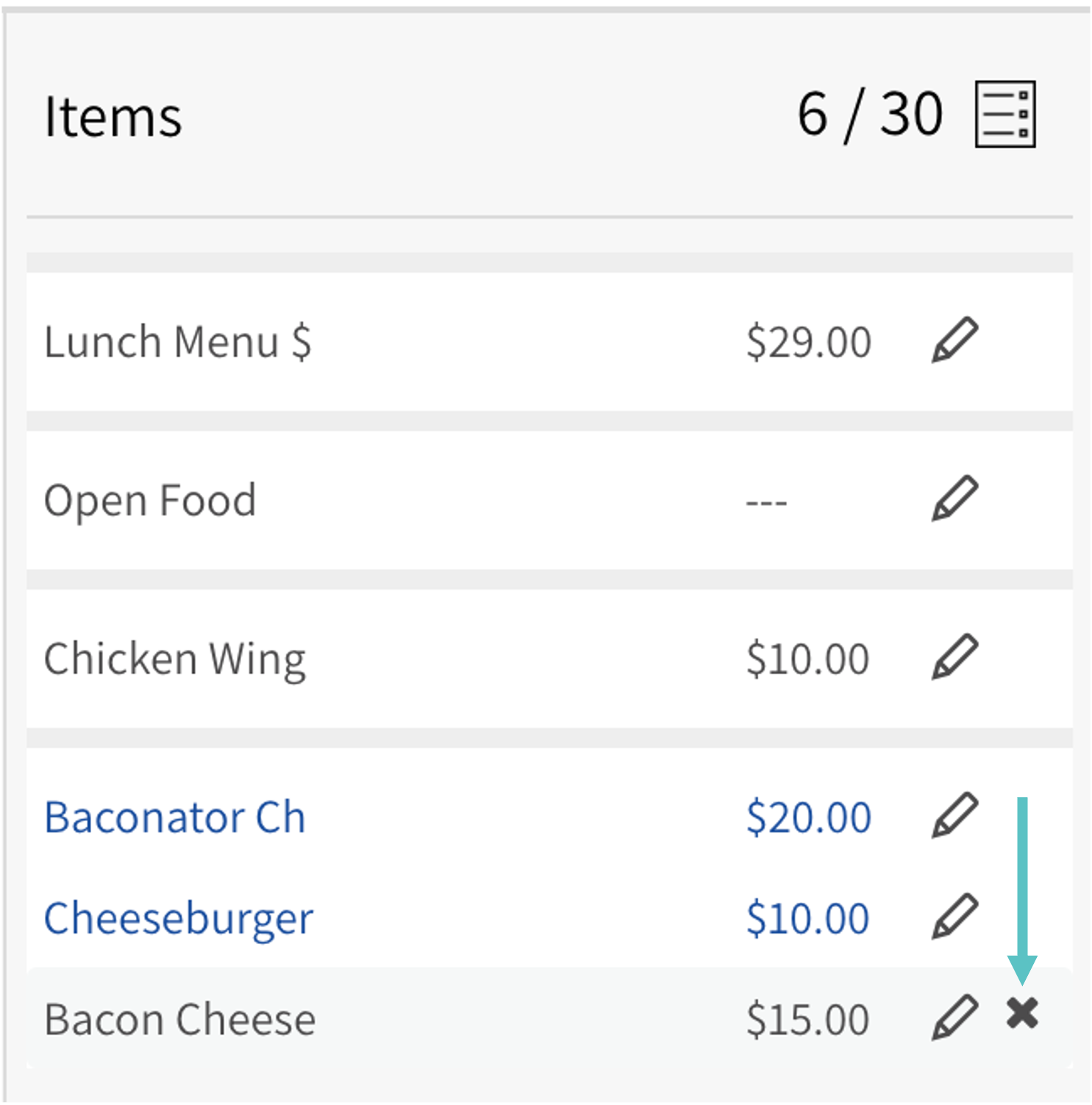The width and height of the screenshot is (1092, 1105).
Task: Click the $10.00 Cheeseburger price
Action: 807,919
